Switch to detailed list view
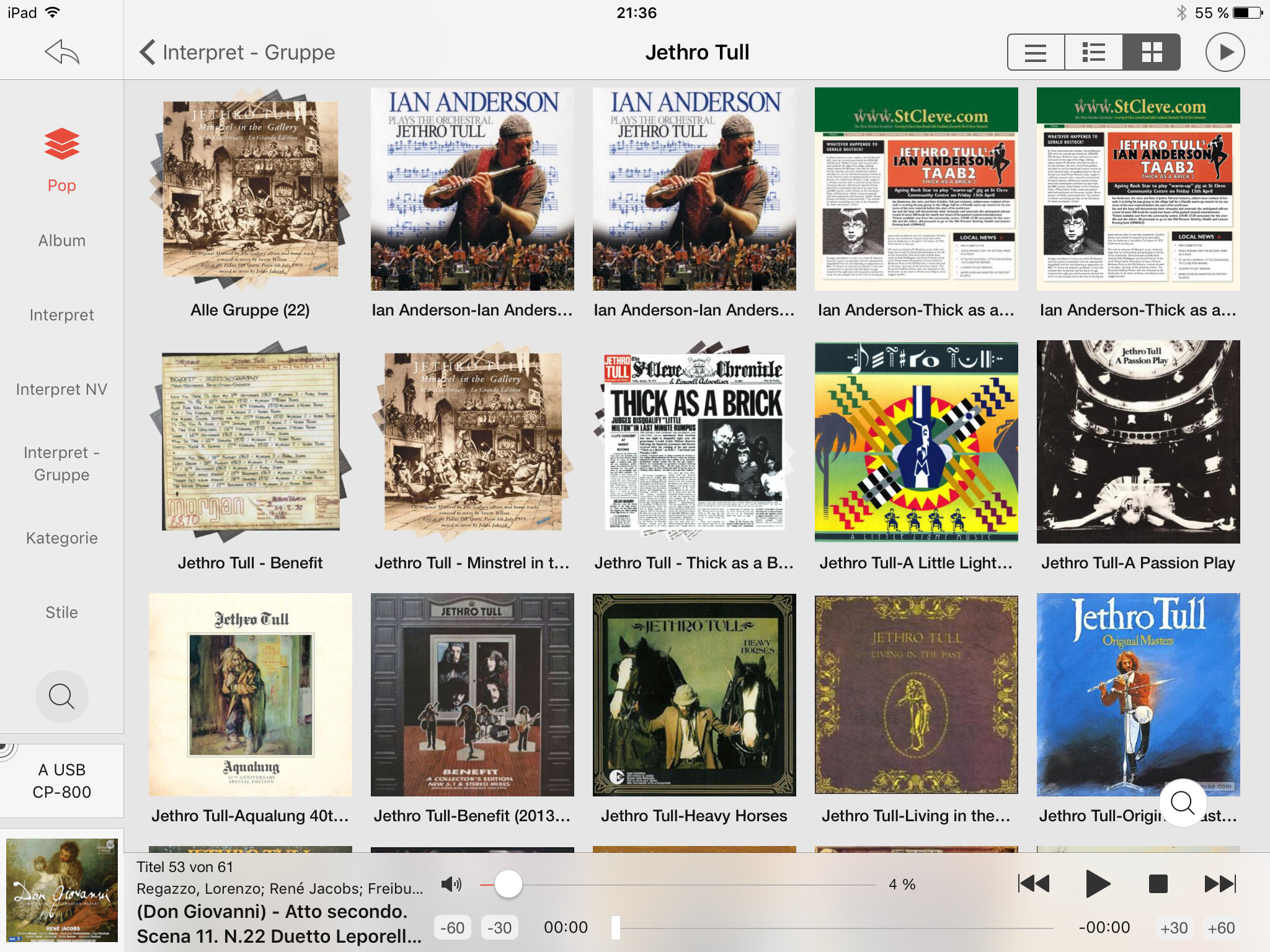 [x=1093, y=52]
